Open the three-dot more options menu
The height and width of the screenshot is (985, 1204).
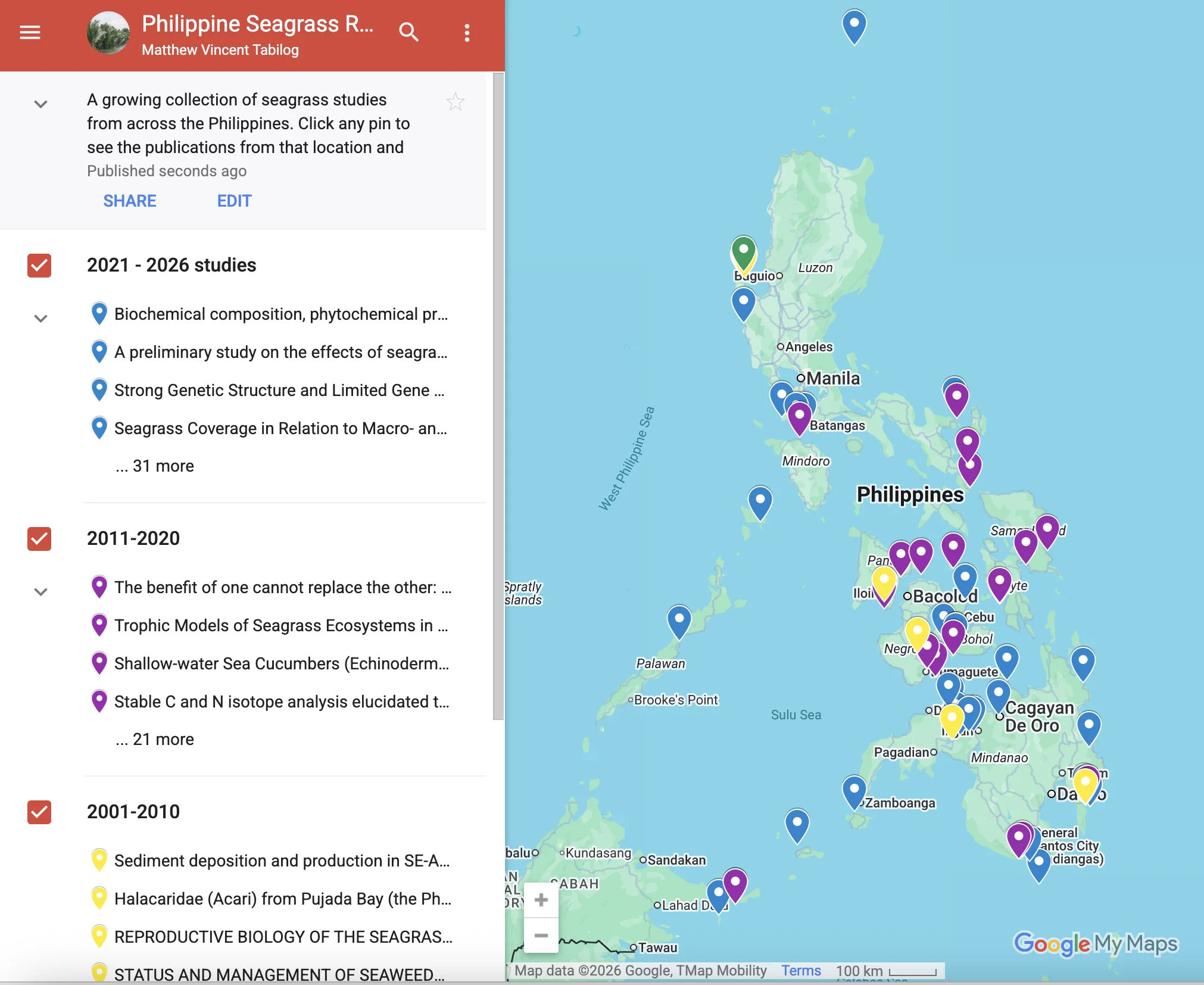click(x=467, y=33)
